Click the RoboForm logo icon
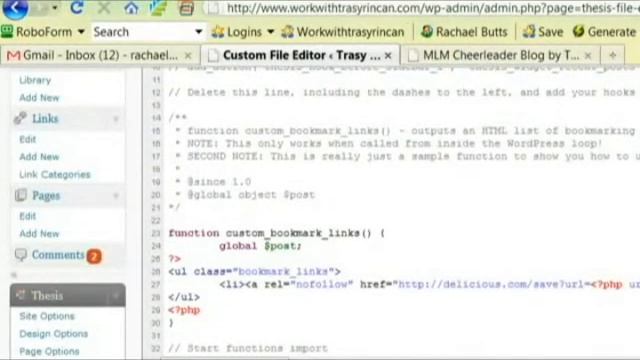 point(7,31)
